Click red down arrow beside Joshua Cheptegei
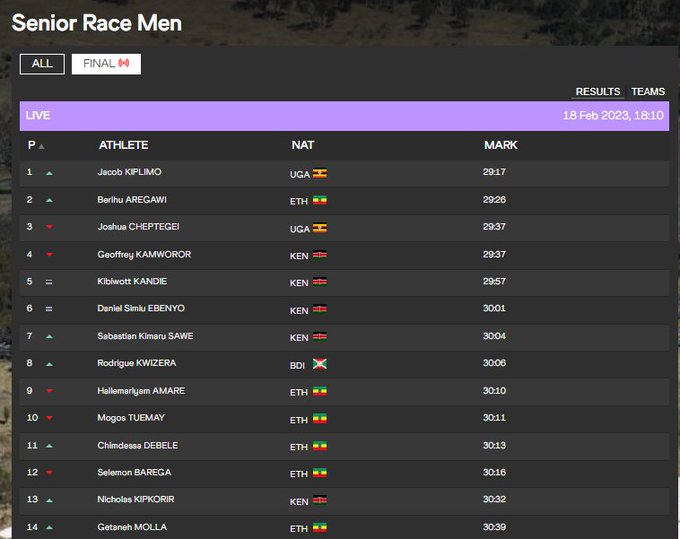This screenshot has width=680, height=539. pyautogui.click(x=49, y=228)
